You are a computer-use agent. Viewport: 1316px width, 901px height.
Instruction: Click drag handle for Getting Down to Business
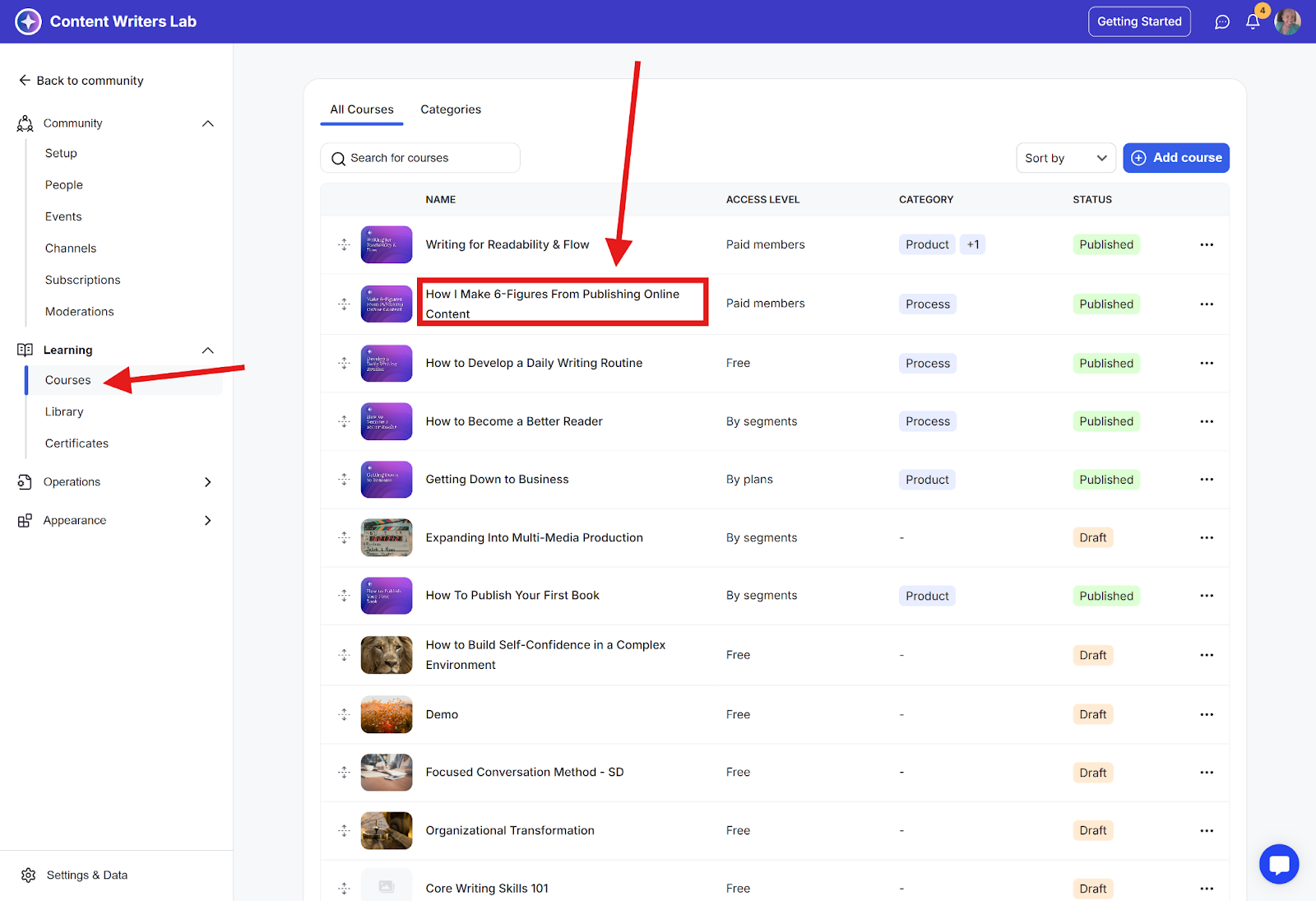344,480
